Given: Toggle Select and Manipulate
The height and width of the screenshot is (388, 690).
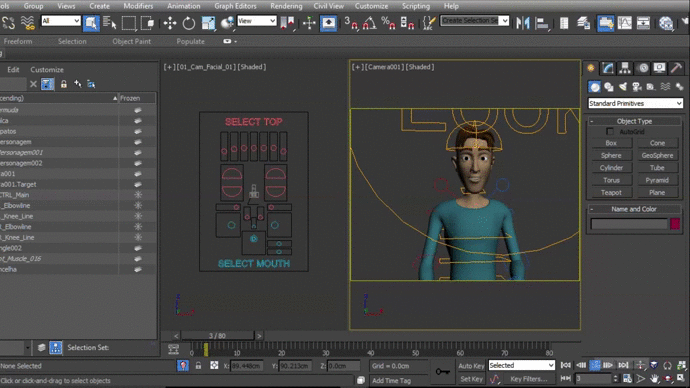Looking at the screenshot, I should point(309,23).
